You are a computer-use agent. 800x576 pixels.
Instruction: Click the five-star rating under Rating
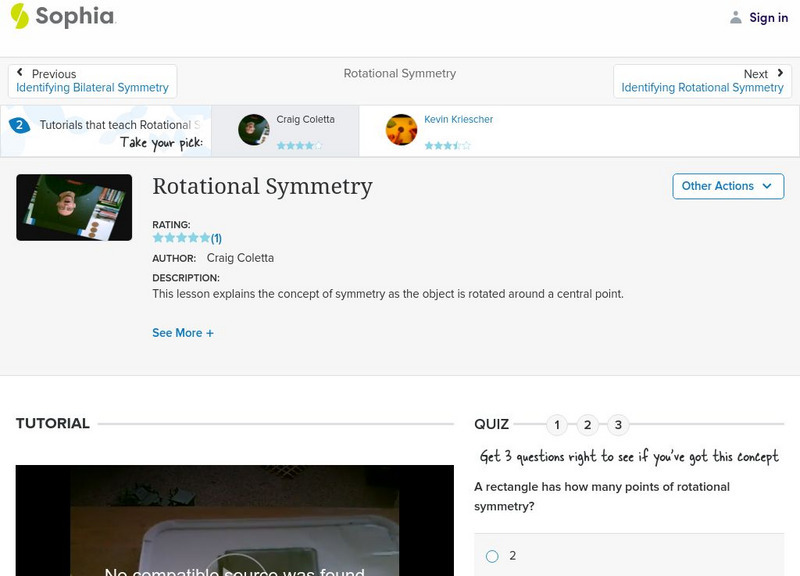[x=181, y=238]
